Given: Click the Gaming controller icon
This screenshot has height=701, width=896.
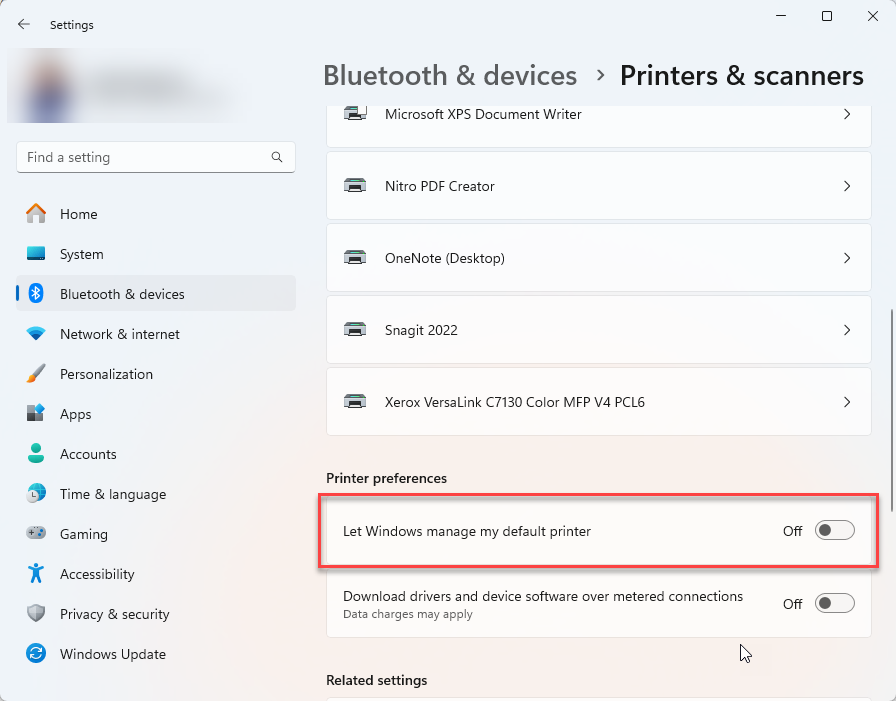Looking at the screenshot, I should 36,534.
